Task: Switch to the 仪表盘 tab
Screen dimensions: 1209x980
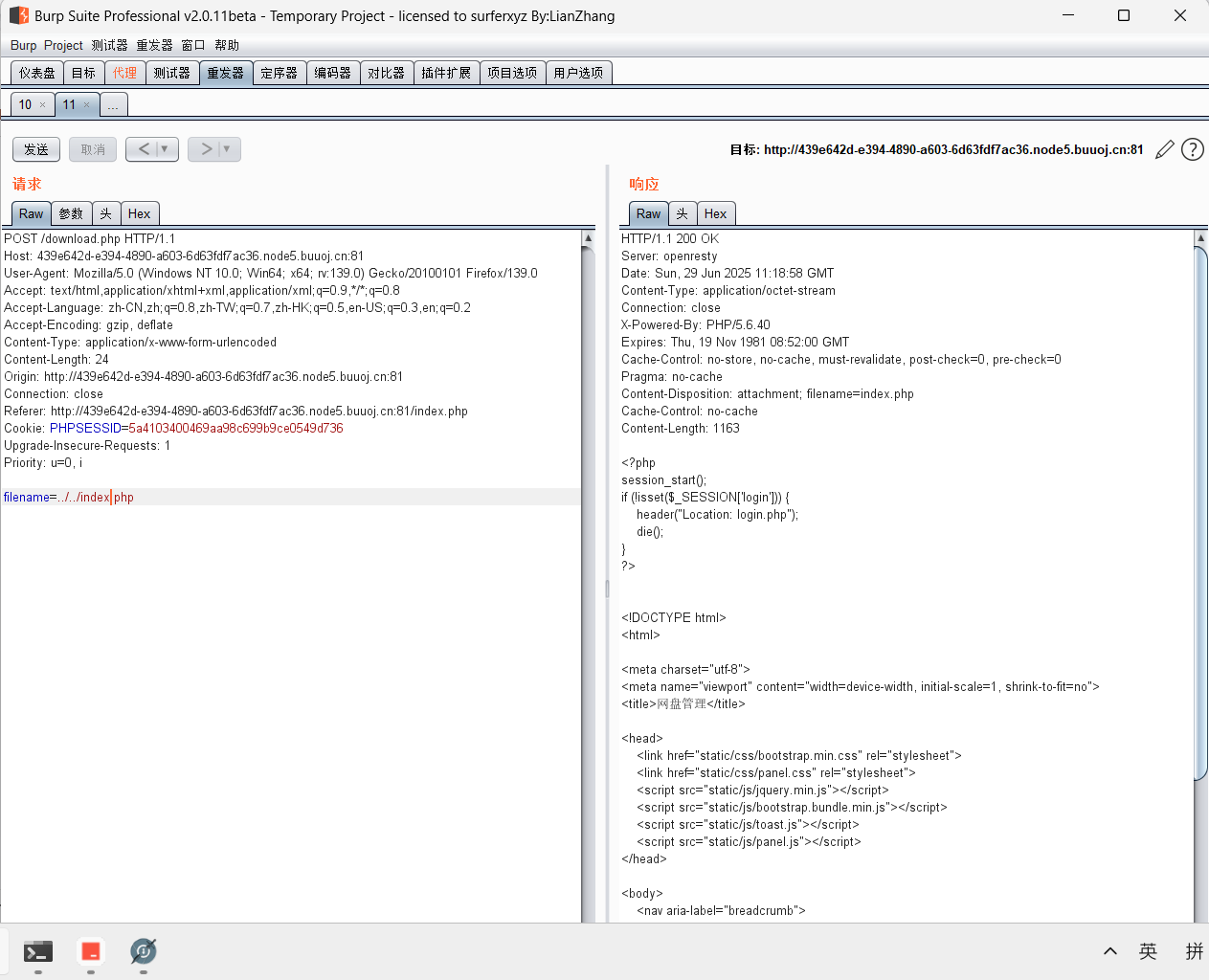Action: point(37,73)
